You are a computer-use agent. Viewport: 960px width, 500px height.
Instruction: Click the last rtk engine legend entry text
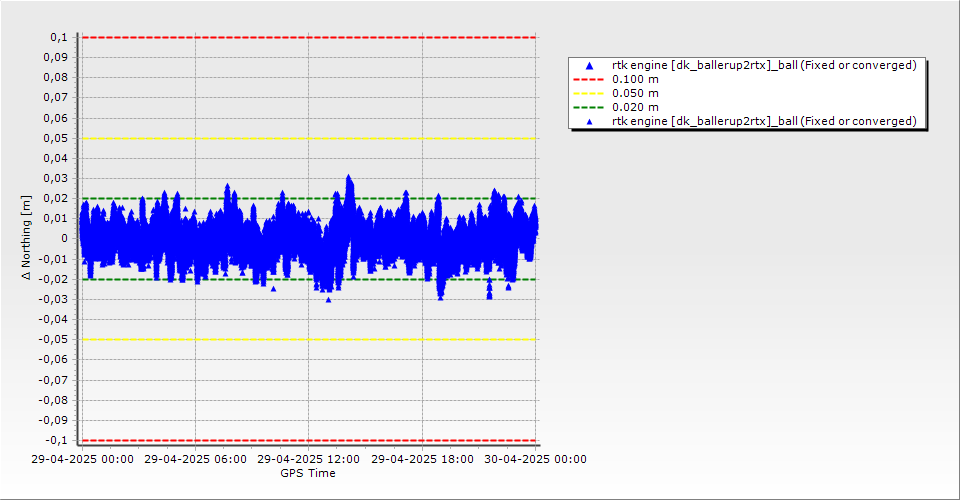pyautogui.click(x=764, y=121)
